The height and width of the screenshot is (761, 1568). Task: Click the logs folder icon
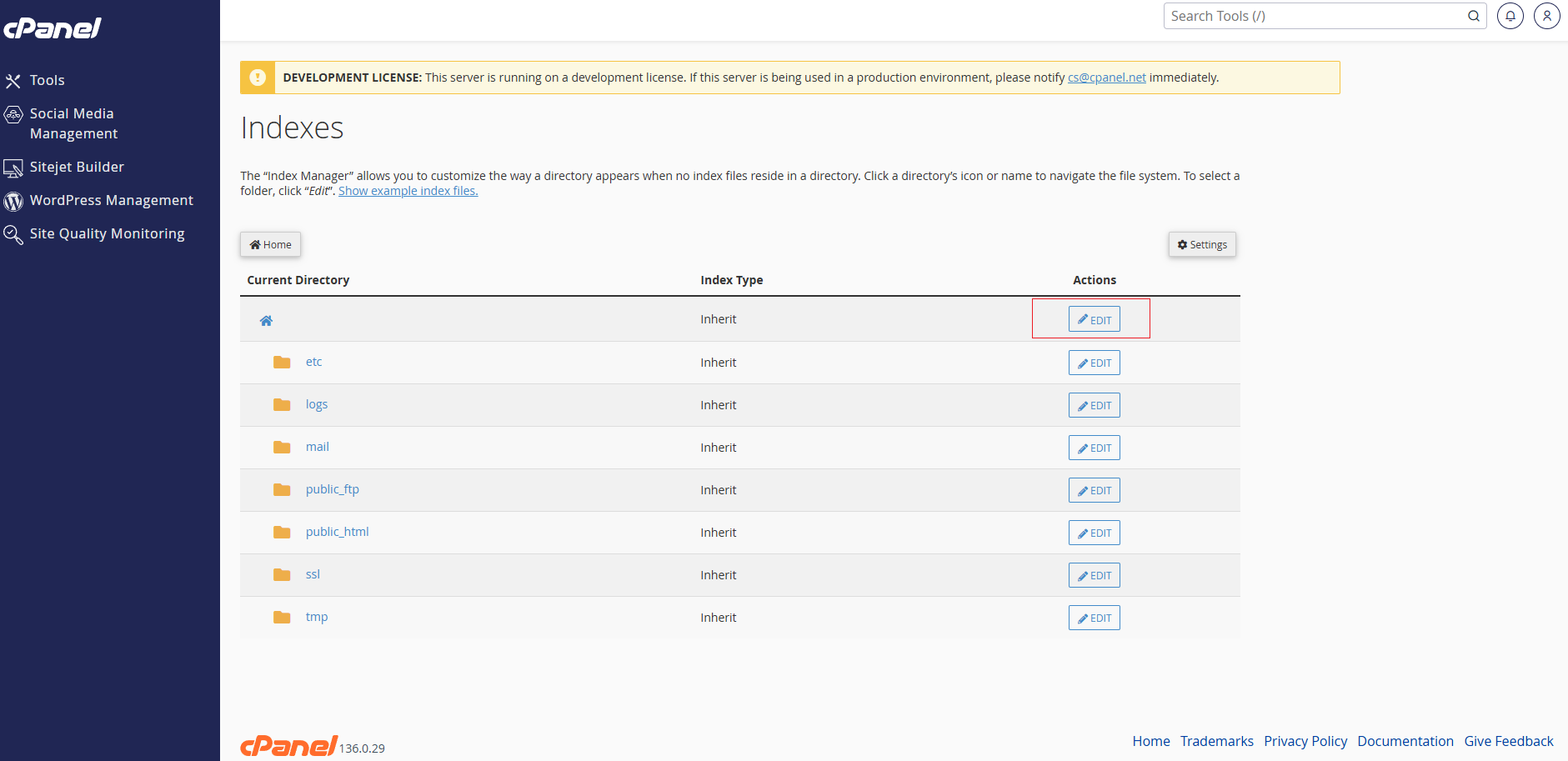(x=282, y=405)
